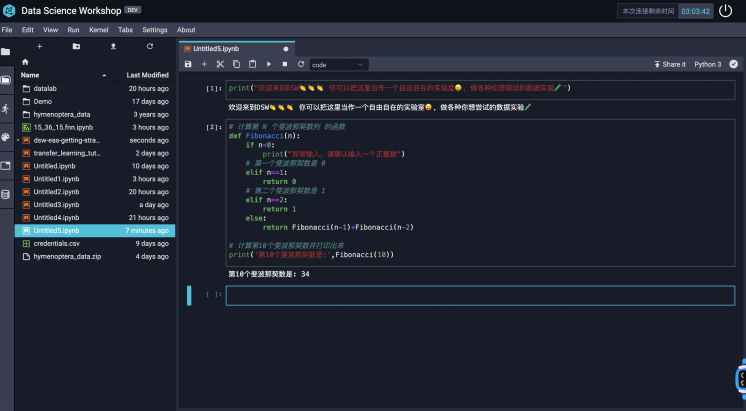Image resolution: width=746 pixels, height=411 pixels.
Task: Paste cell from clipboard icon
Action: 252,64
